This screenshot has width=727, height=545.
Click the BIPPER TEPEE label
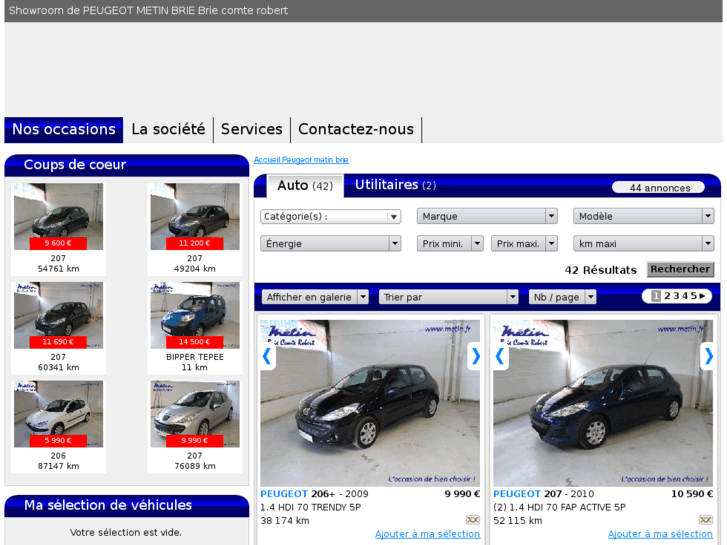tap(195, 357)
